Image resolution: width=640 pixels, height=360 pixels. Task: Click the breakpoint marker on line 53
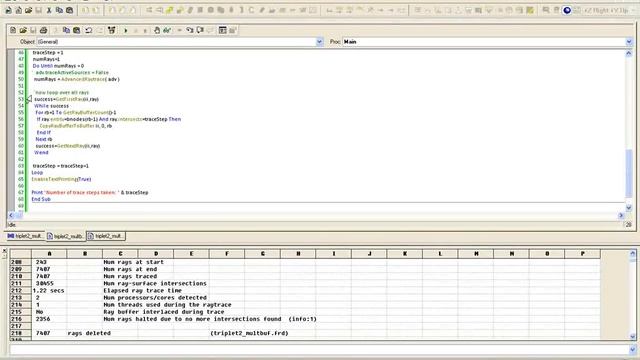coord(29,99)
